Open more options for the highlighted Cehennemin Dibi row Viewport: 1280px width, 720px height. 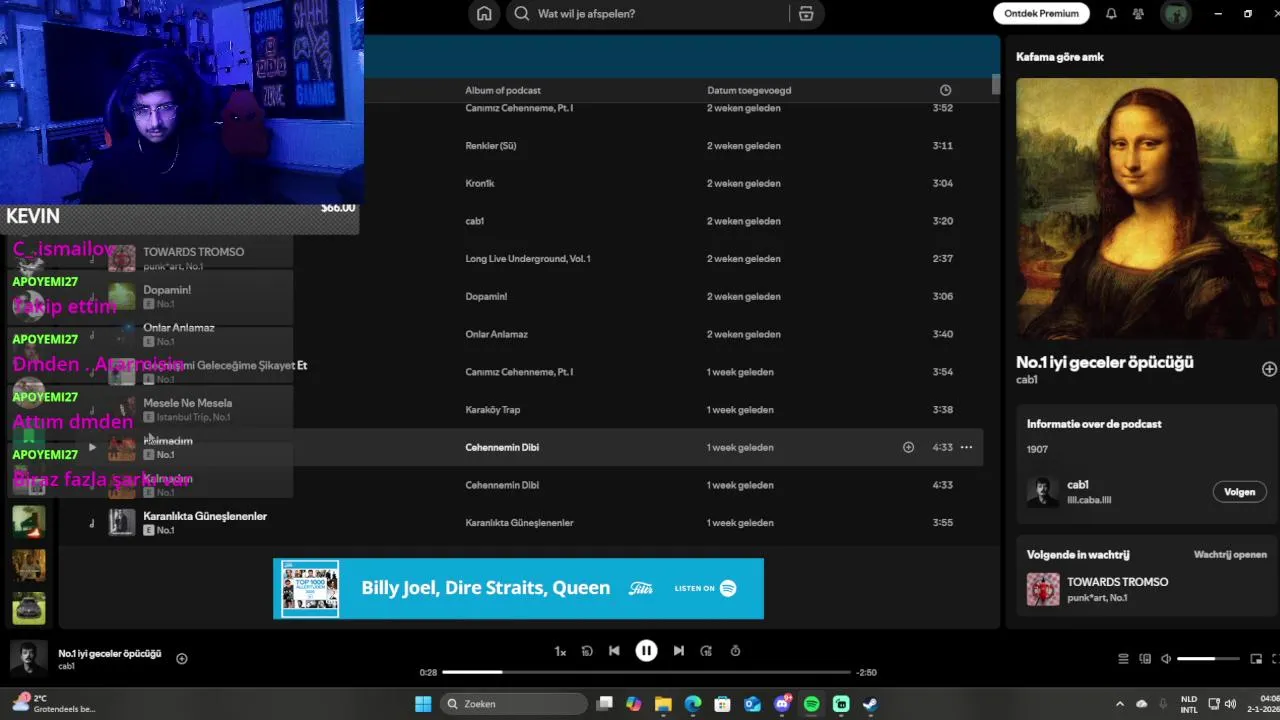966,447
